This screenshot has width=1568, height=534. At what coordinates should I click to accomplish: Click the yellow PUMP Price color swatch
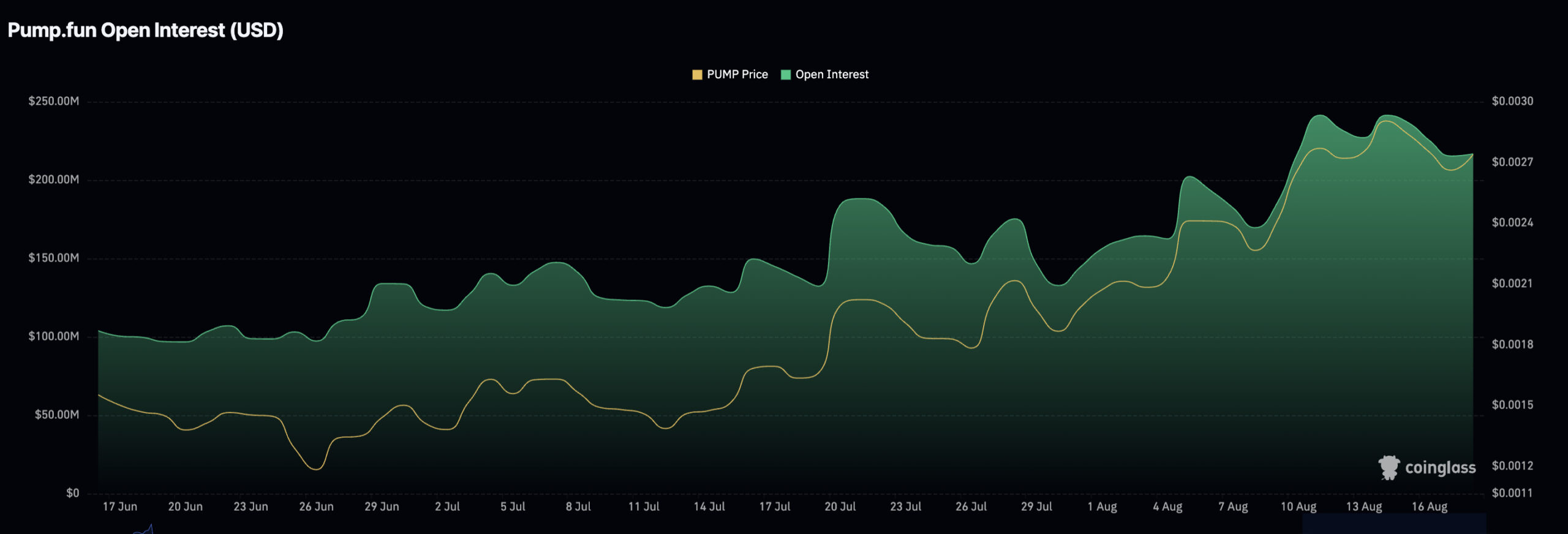697,75
